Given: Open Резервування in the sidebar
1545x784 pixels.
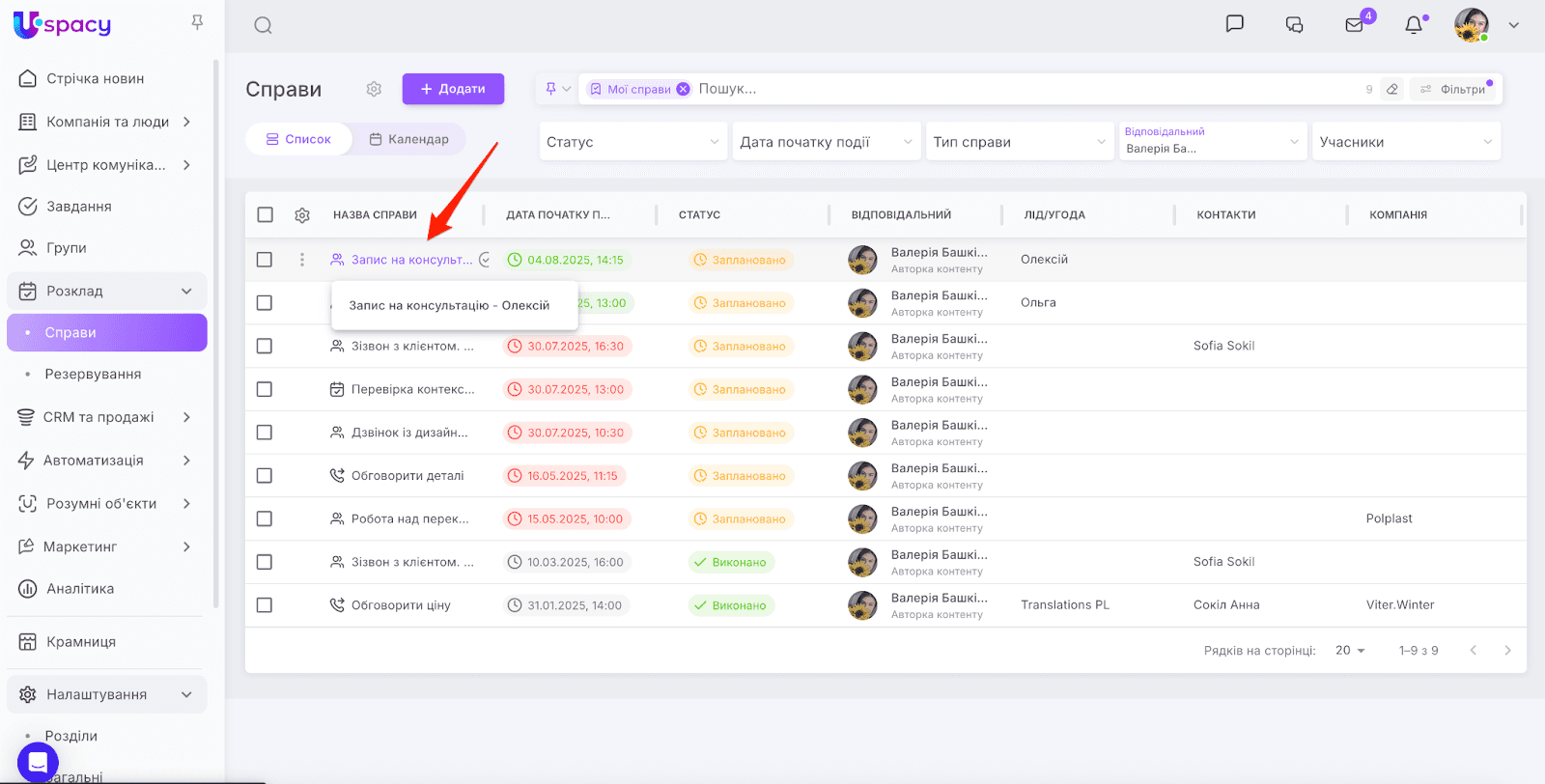Looking at the screenshot, I should (93, 375).
